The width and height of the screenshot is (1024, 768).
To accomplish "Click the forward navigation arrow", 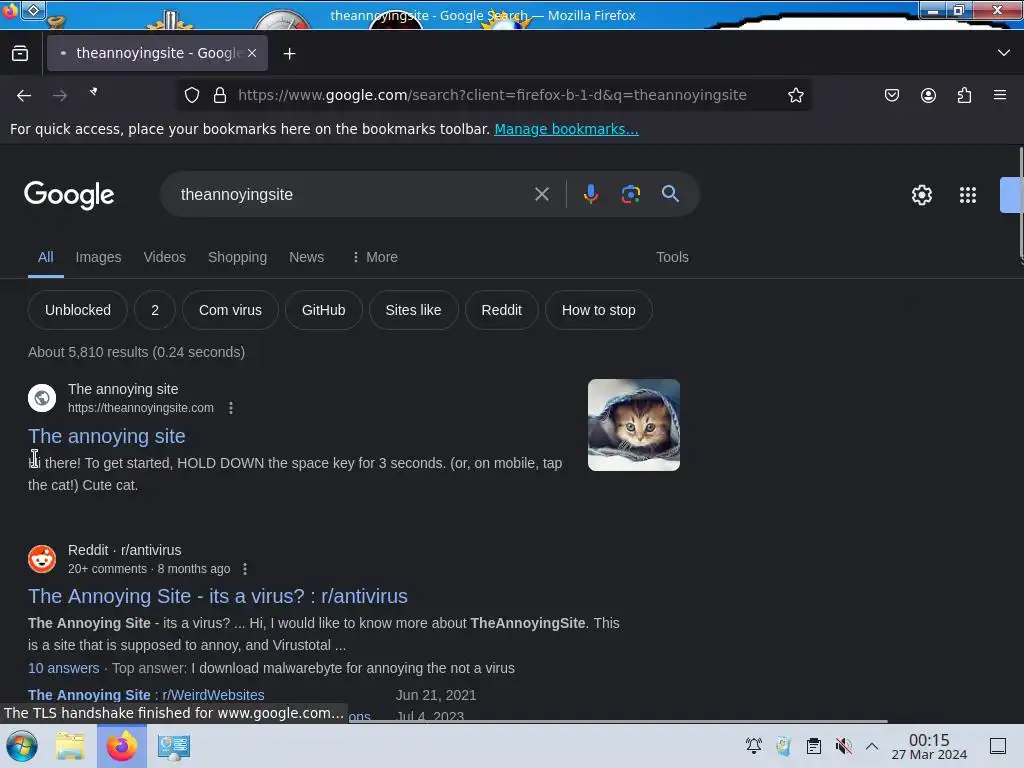I will (x=60, y=95).
